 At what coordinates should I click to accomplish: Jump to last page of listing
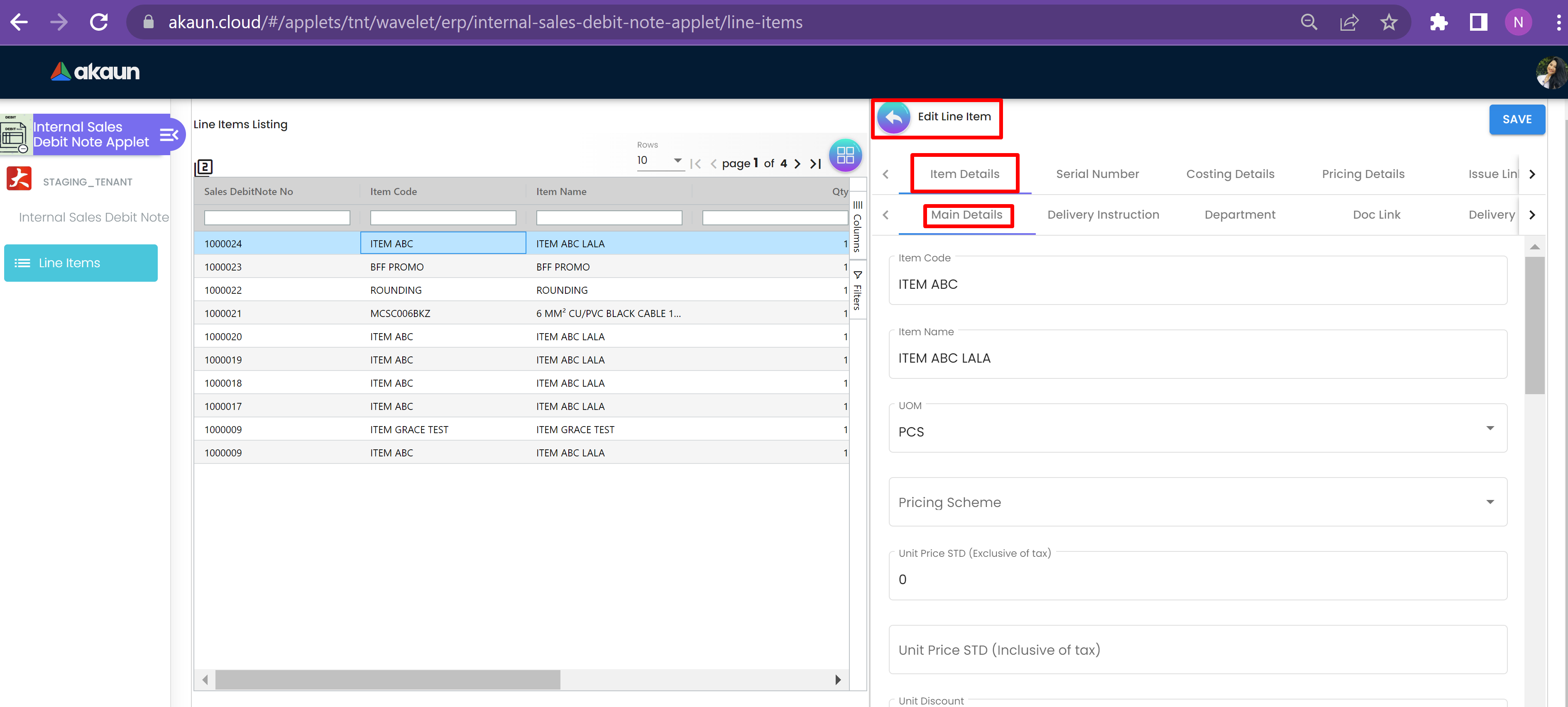(816, 163)
